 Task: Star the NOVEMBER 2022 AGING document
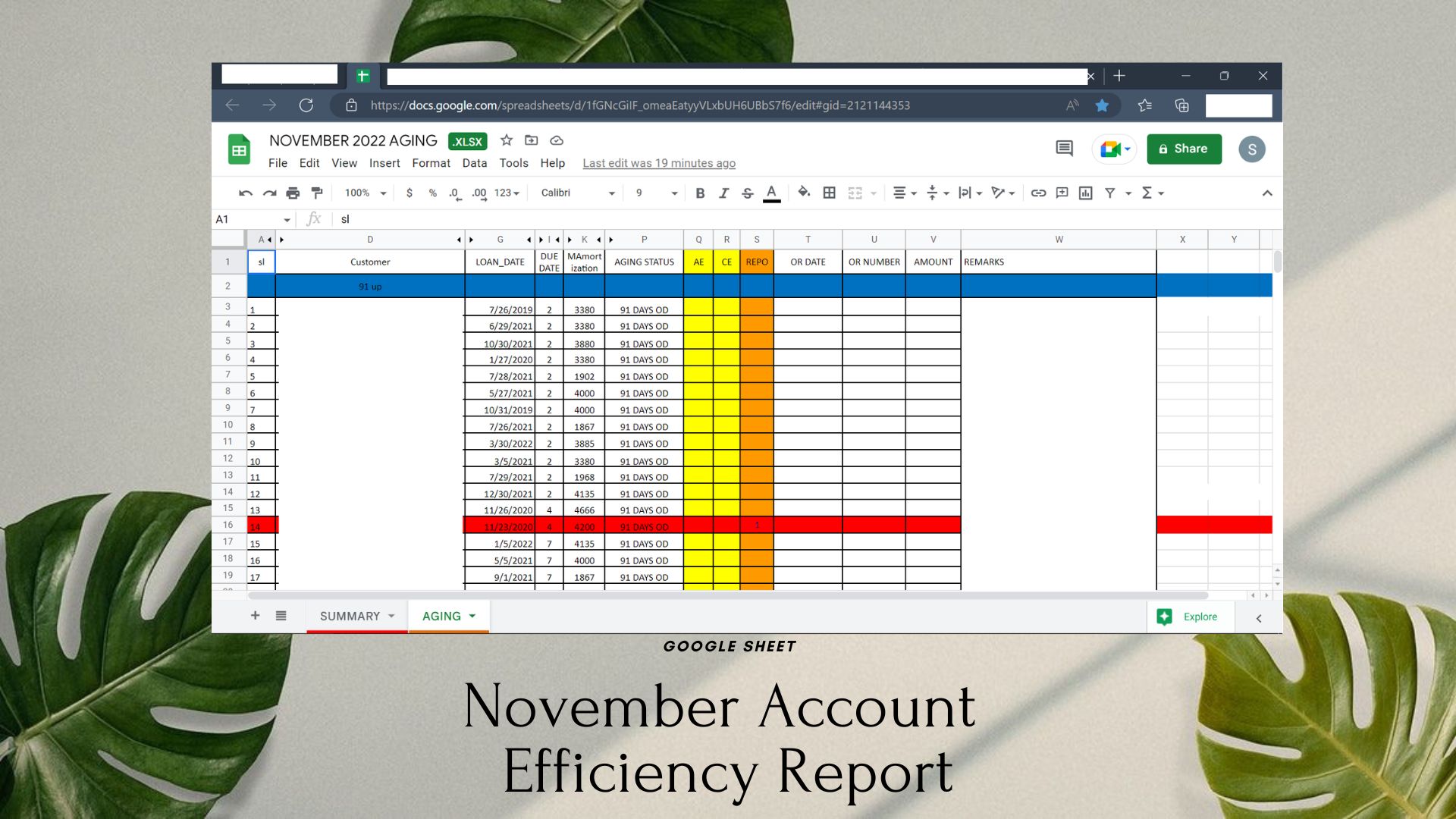507,140
